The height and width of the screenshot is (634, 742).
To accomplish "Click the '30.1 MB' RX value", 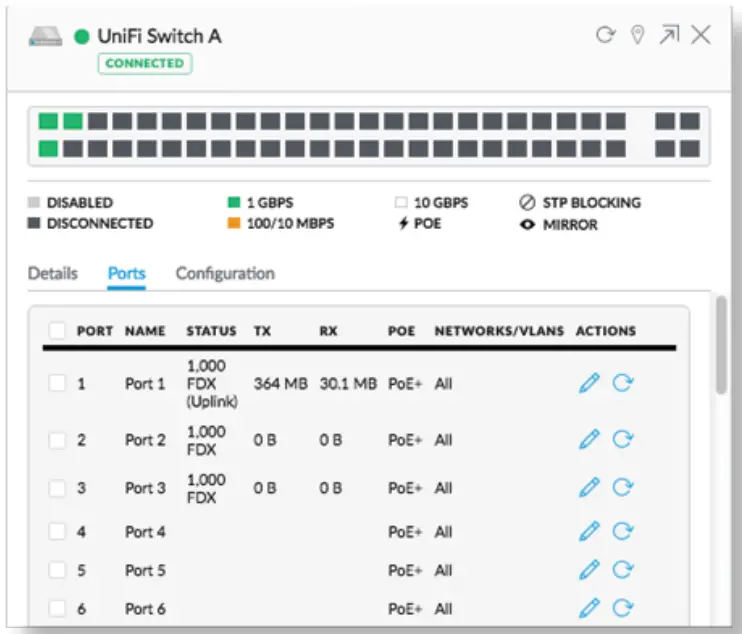I will (348, 383).
